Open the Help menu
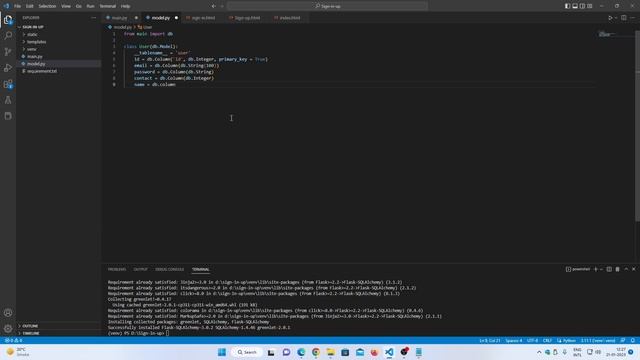 [126, 6]
